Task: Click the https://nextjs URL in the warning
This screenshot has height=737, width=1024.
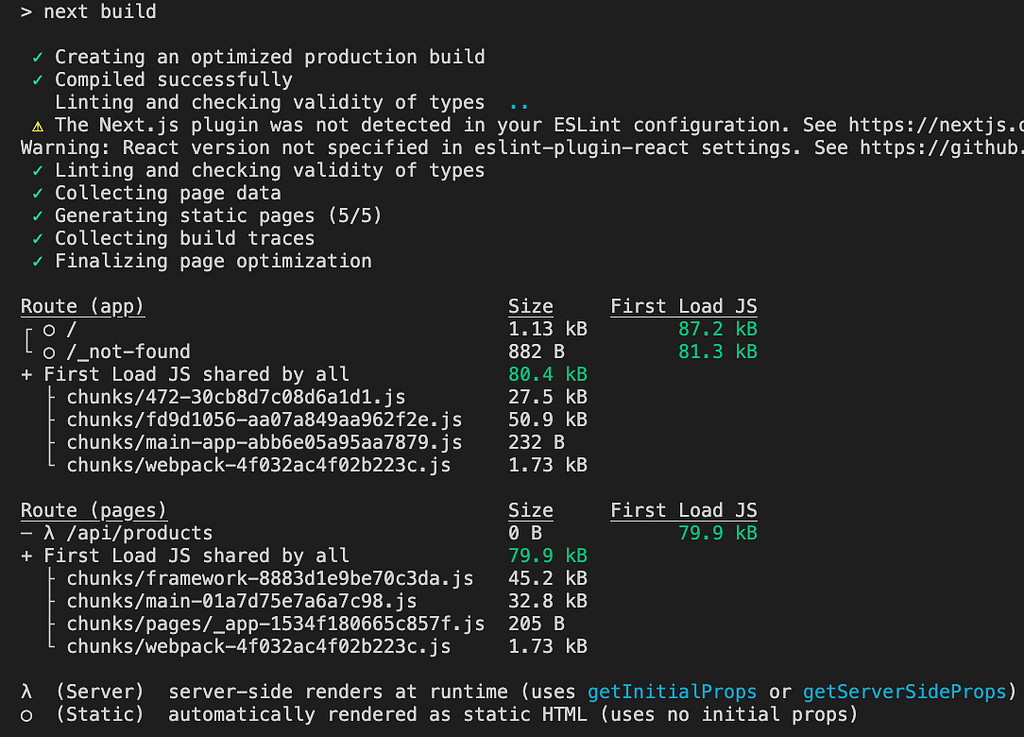Action: click(936, 125)
